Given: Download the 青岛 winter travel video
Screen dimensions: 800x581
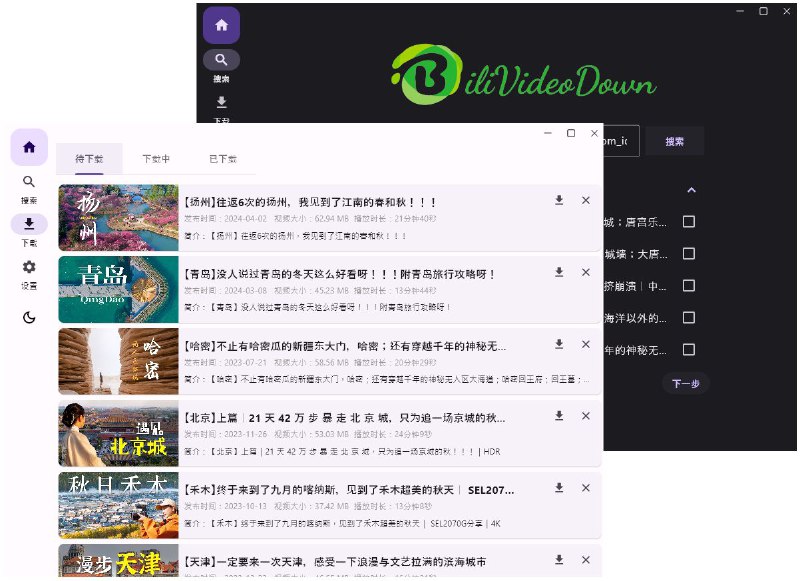Looking at the screenshot, I should pos(558,272).
